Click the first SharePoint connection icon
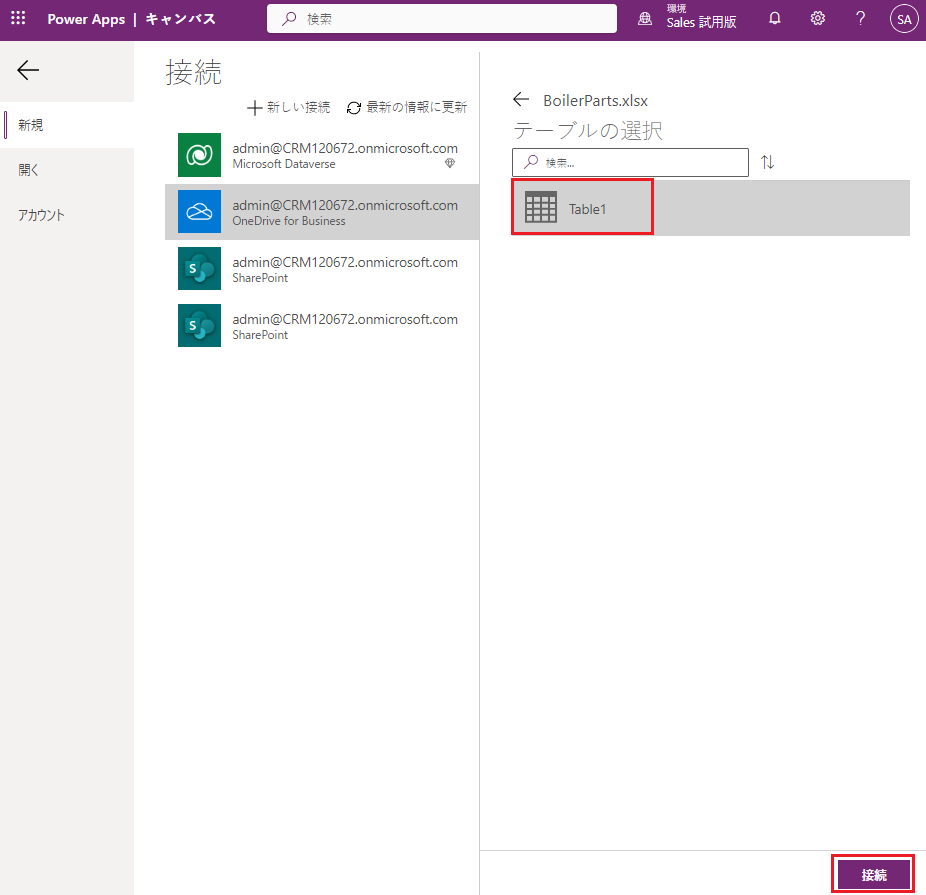926x895 pixels. [x=200, y=269]
